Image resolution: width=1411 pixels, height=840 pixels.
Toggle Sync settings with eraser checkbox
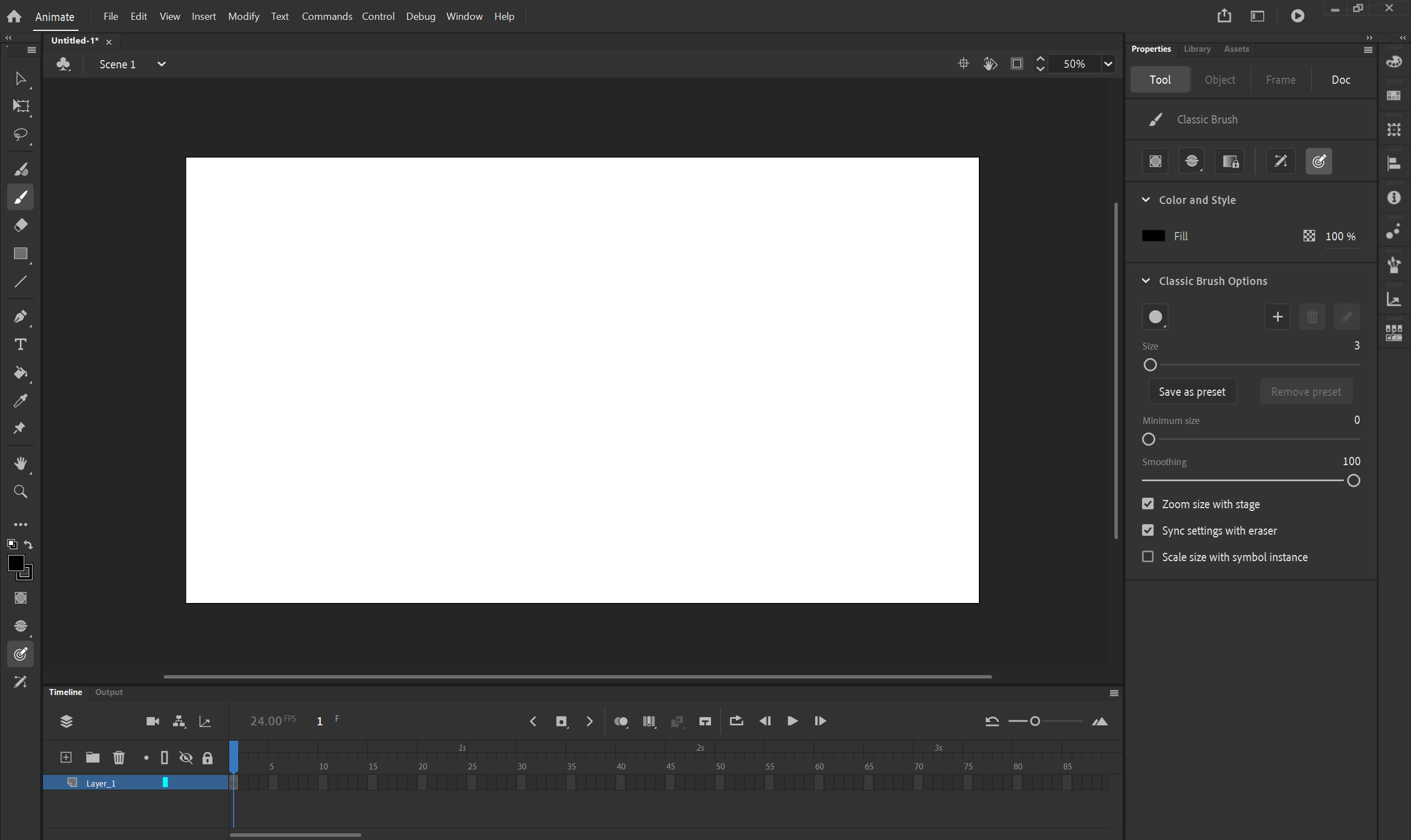pyautogui.click(x=1148, y=530)
